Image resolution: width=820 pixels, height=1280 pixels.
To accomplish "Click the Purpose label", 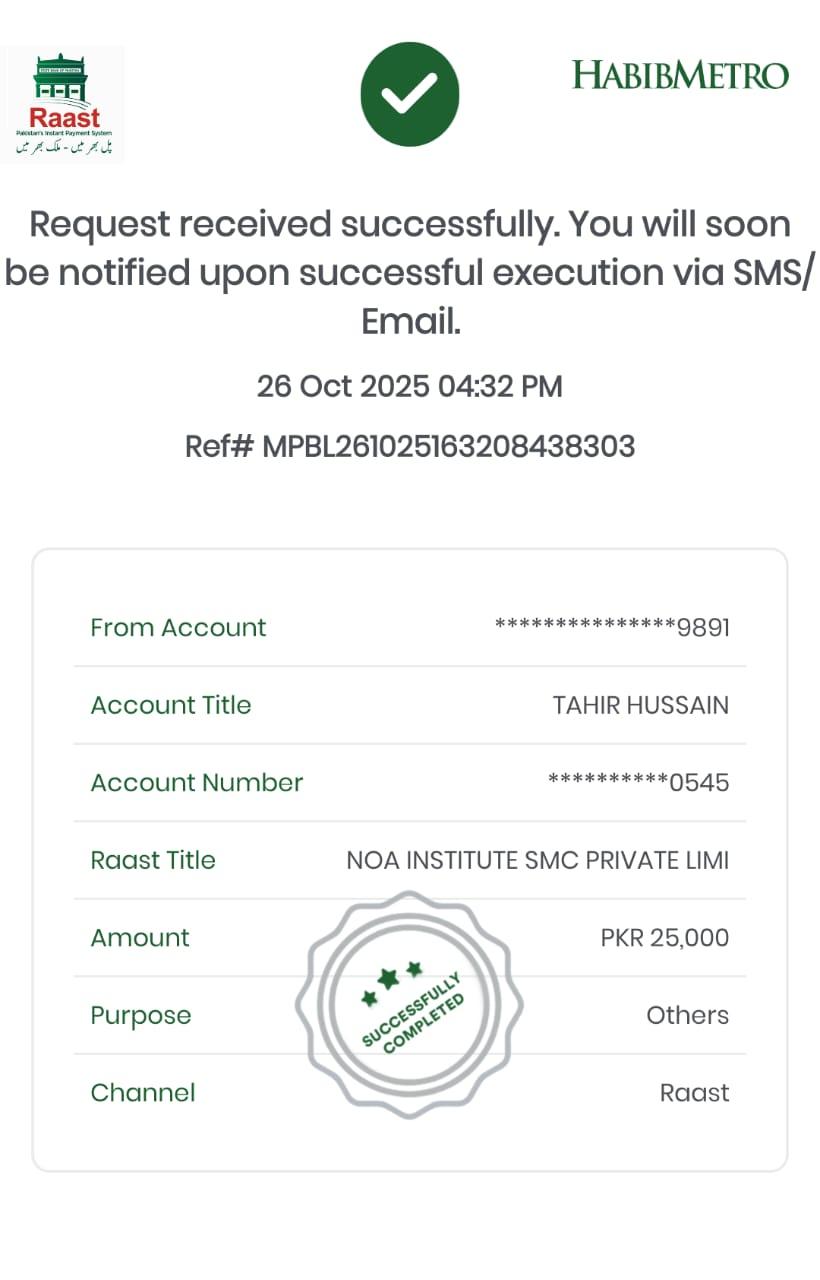I will [141, 1015].
